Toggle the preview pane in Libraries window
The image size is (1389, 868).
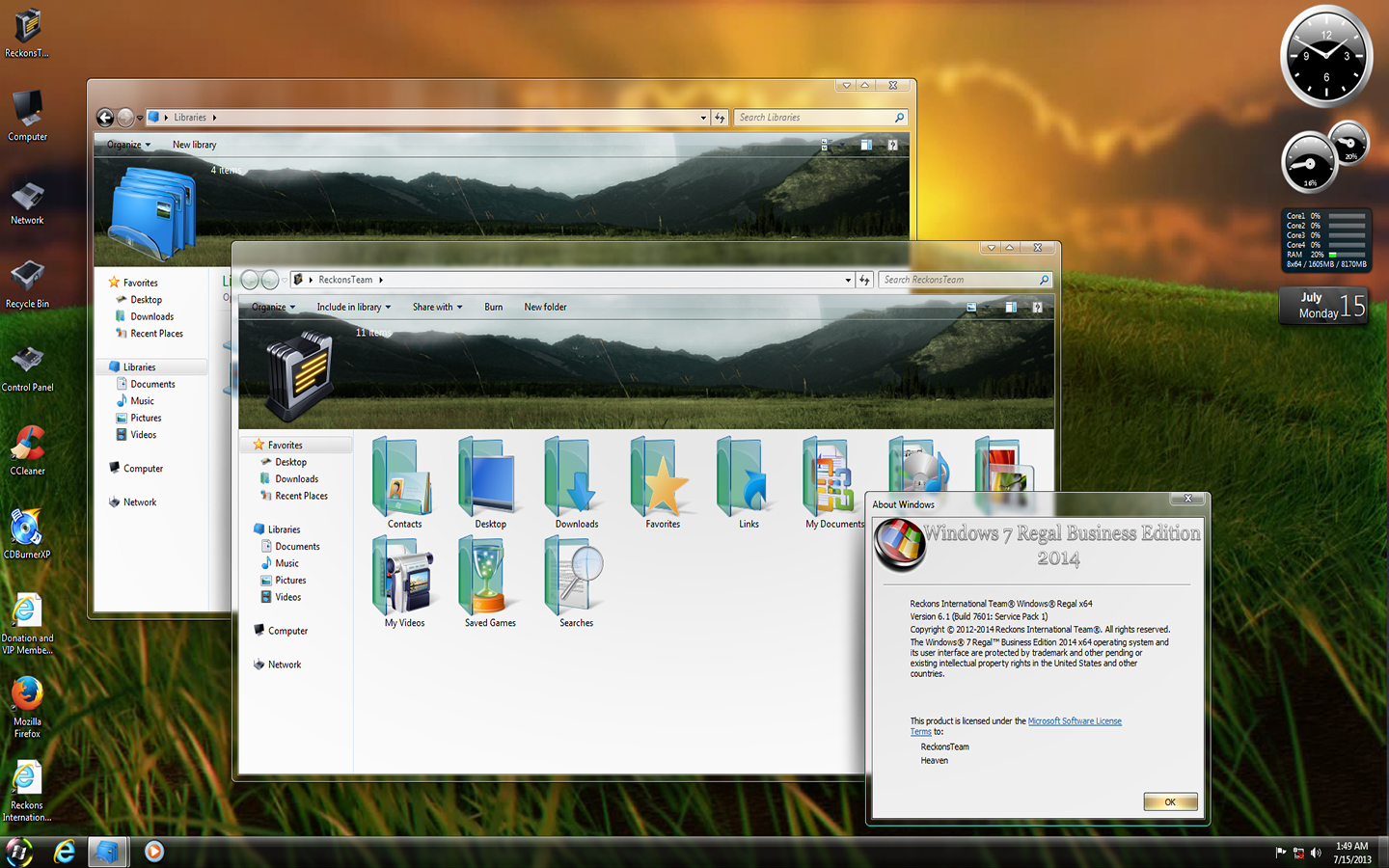[865, 144]
